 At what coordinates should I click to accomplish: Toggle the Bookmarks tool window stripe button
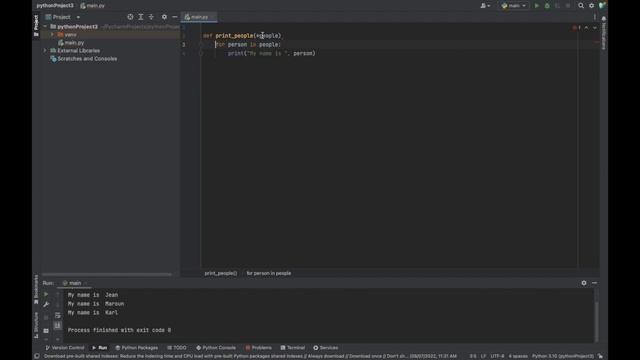coord(36,289)
